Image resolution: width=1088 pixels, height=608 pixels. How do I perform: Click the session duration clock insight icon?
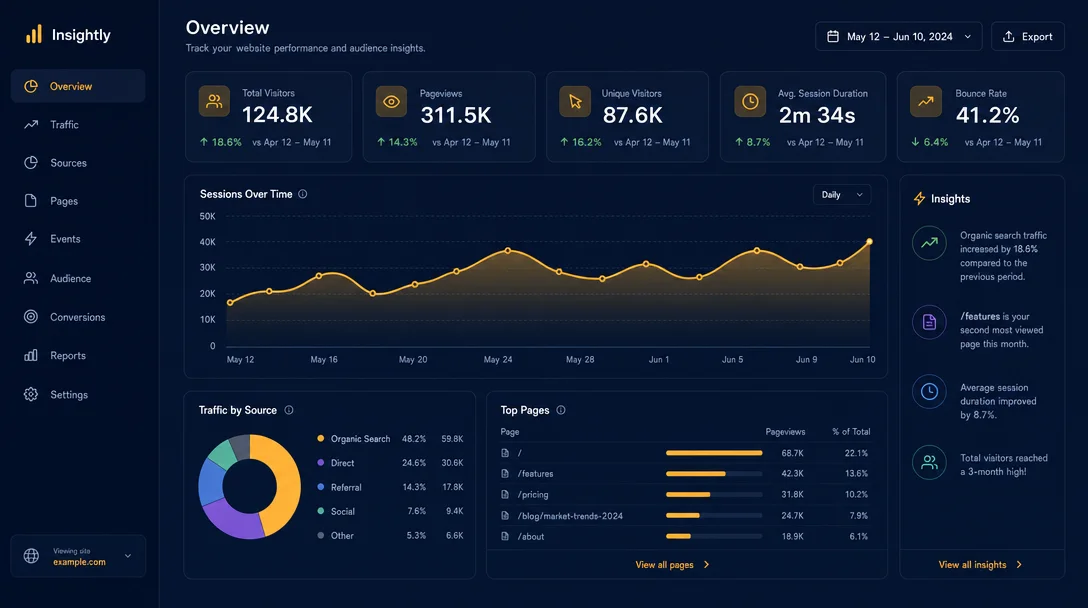tap(929, 391)
